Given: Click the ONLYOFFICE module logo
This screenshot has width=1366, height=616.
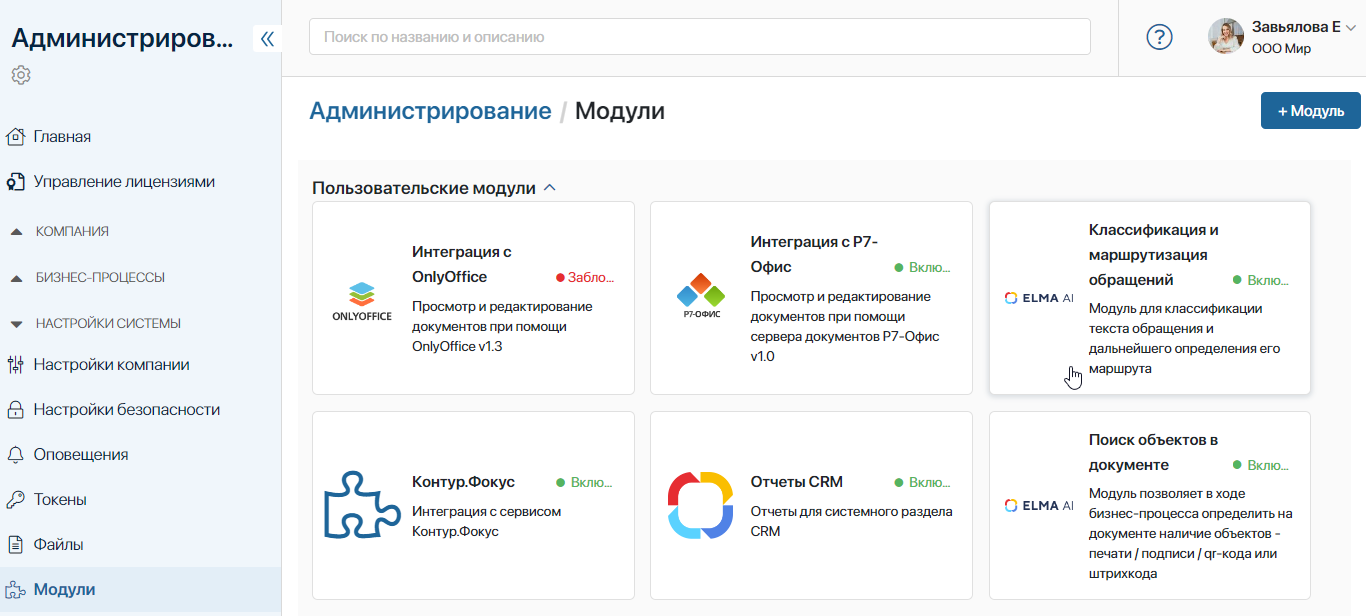Looking at the screenshot, I should tap(361, 297).
